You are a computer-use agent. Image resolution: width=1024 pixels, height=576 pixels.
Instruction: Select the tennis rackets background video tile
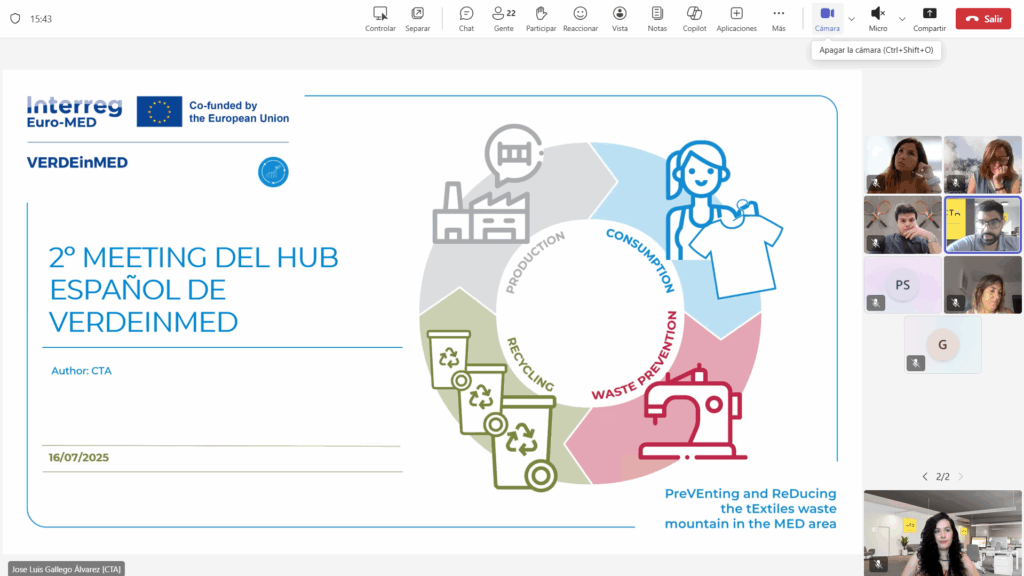coord(903,225)
